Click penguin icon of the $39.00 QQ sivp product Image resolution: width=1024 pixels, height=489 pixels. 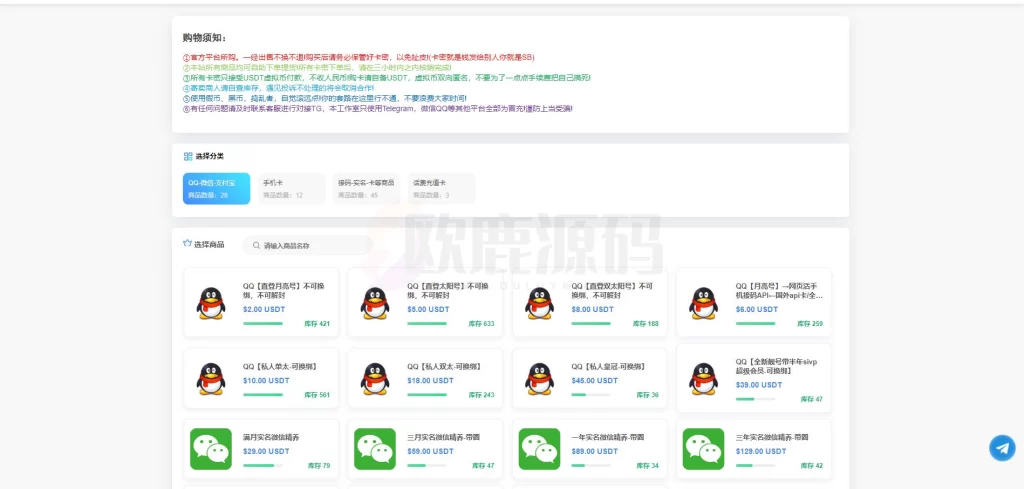tap(703, 379)
